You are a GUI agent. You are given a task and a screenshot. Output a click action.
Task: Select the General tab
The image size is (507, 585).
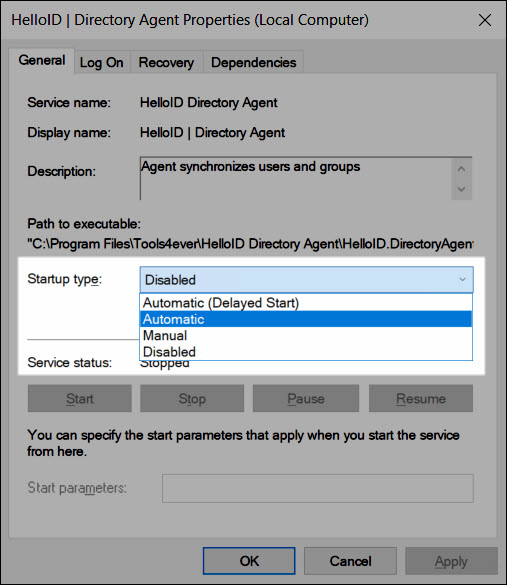[42, 60]
